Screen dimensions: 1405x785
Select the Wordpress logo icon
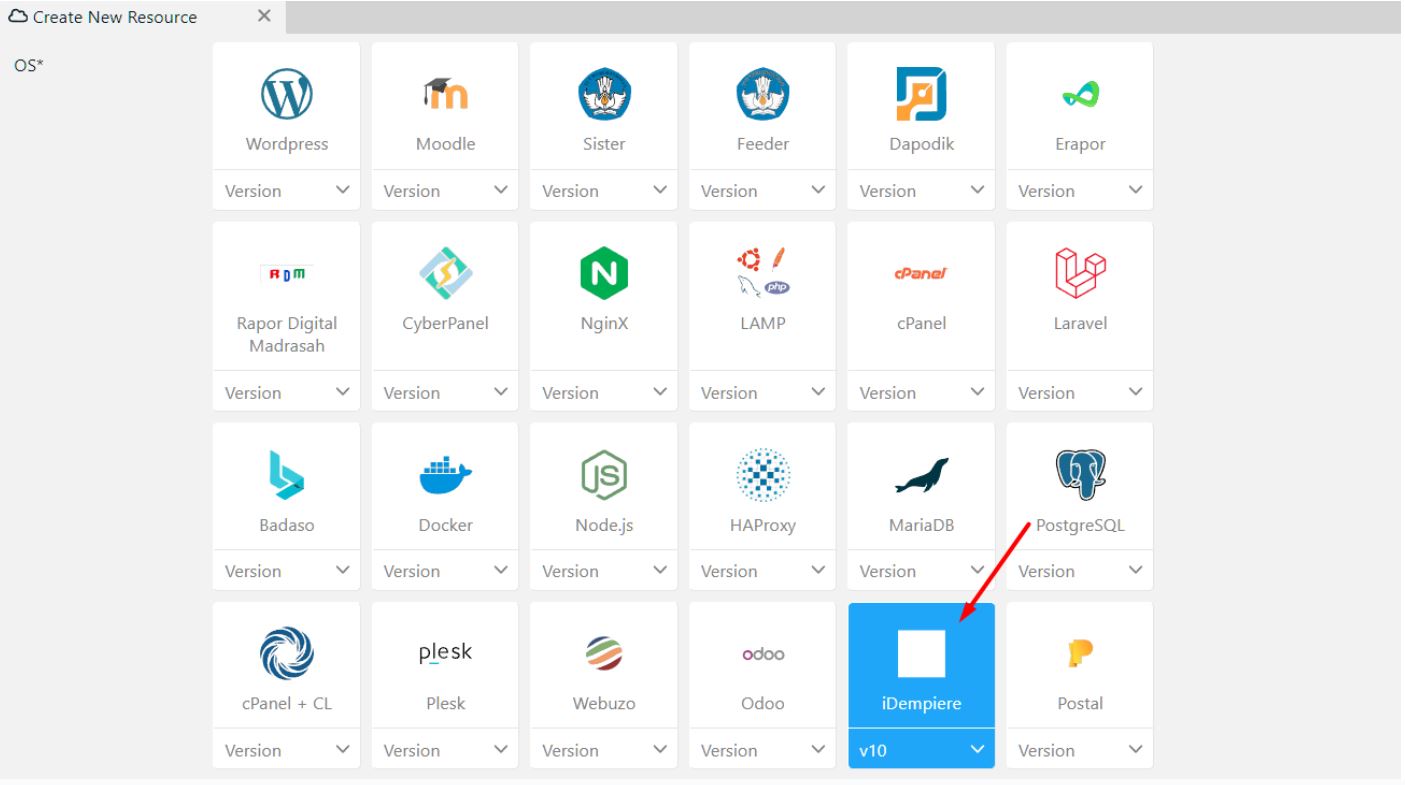286,96
